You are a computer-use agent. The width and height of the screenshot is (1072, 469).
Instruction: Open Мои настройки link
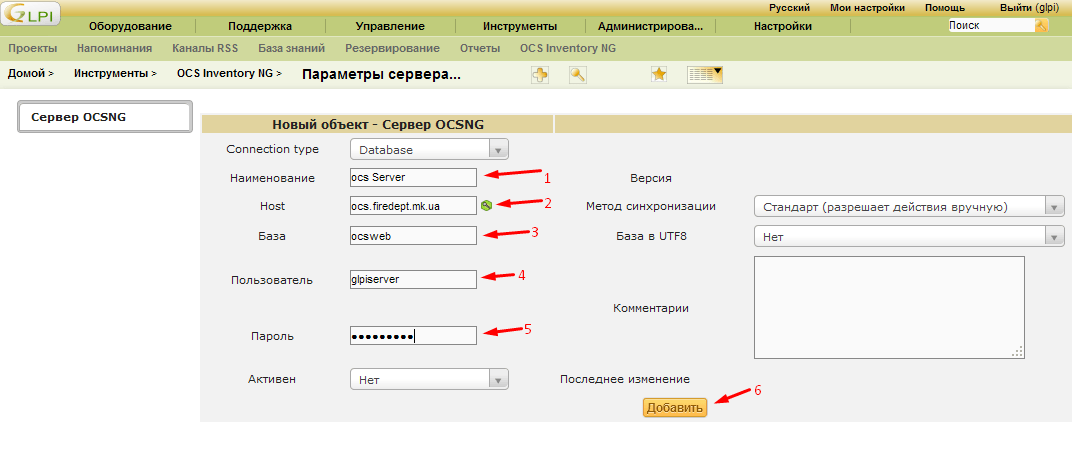pos(867,8)
